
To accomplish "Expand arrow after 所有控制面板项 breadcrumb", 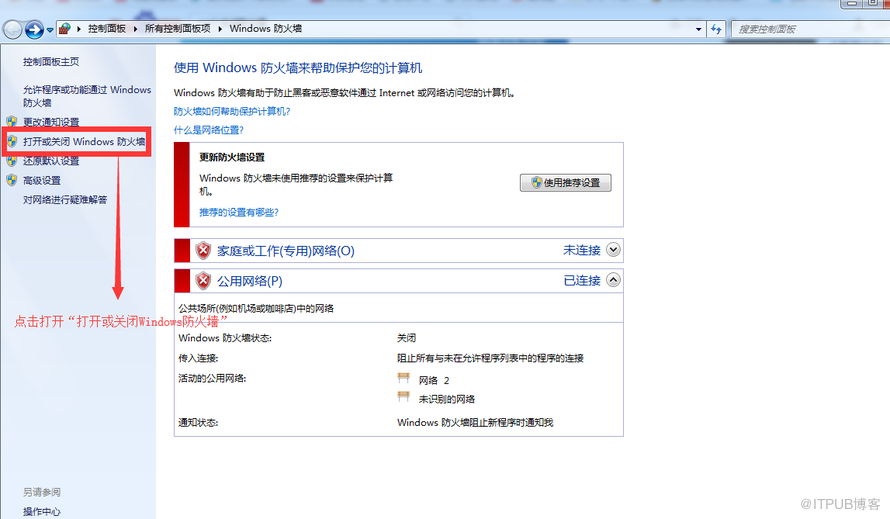I will 220,28.
